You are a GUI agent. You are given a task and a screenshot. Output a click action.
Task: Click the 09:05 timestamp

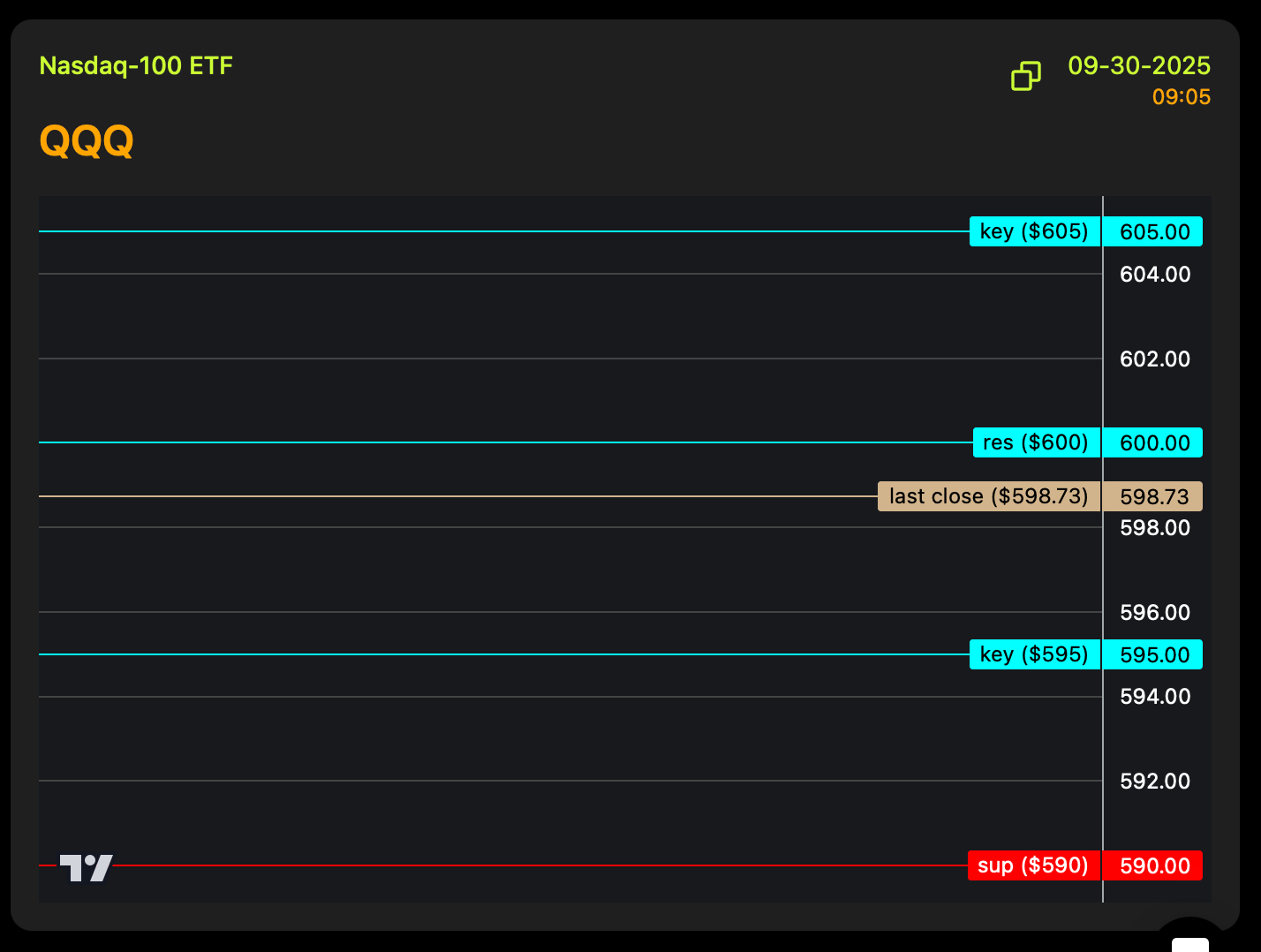point(1181,97)
